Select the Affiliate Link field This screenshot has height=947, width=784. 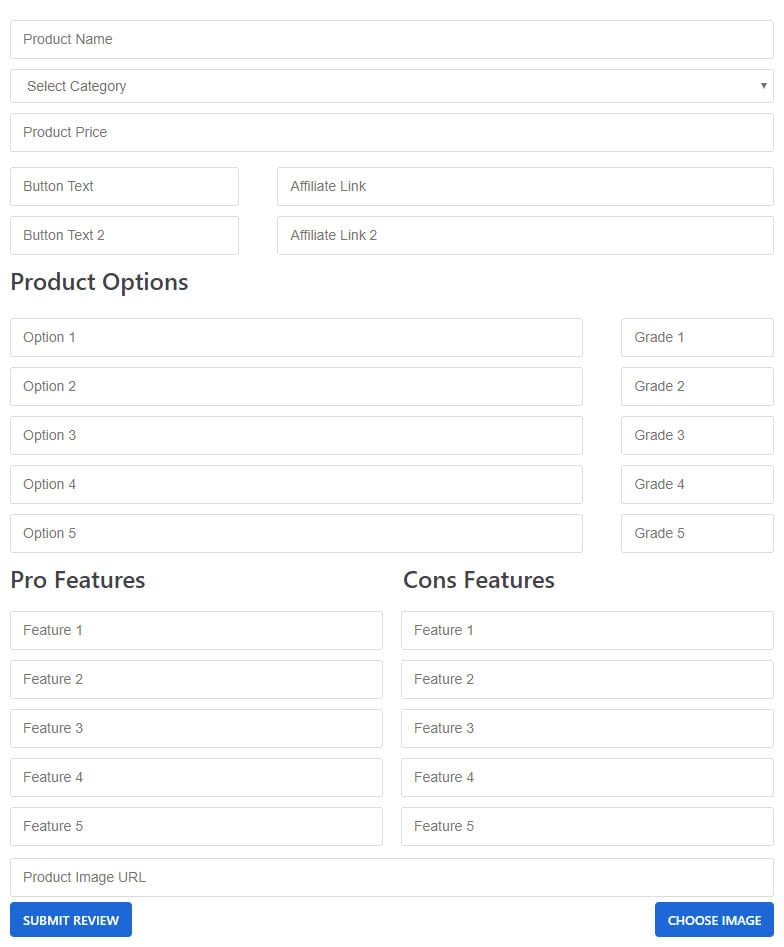point(525,187)
